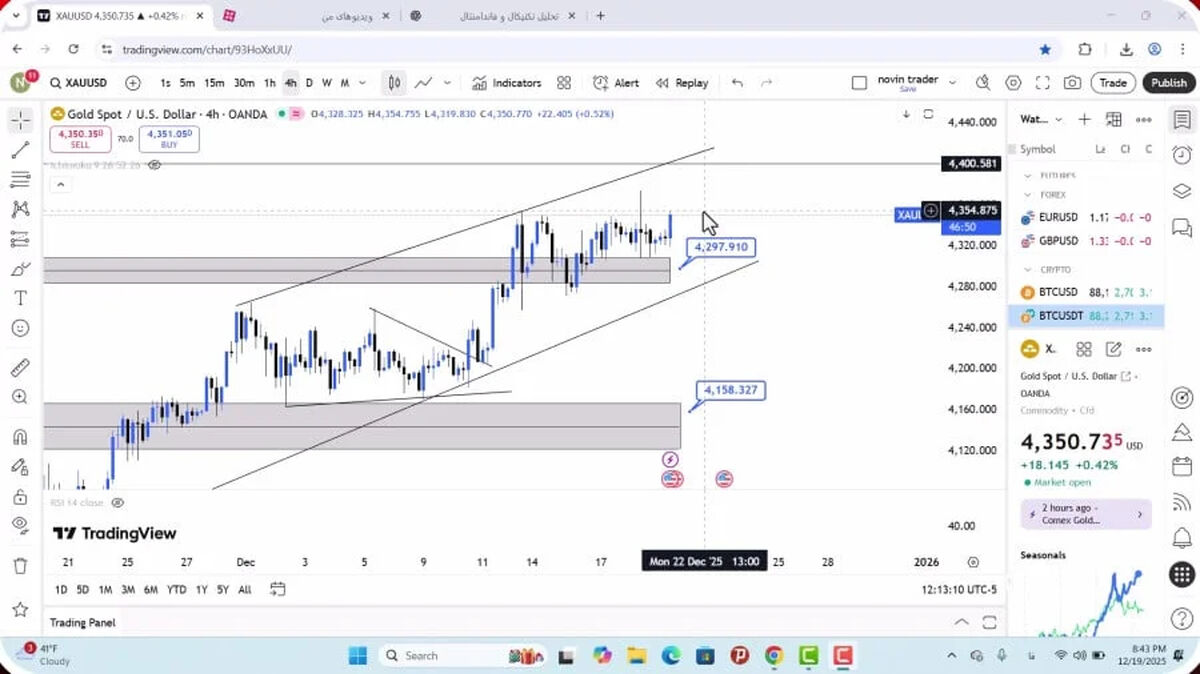Open chart settings hexagon icon
The height and width of the screenshot is (674, 1200).
pos(1013,83)
